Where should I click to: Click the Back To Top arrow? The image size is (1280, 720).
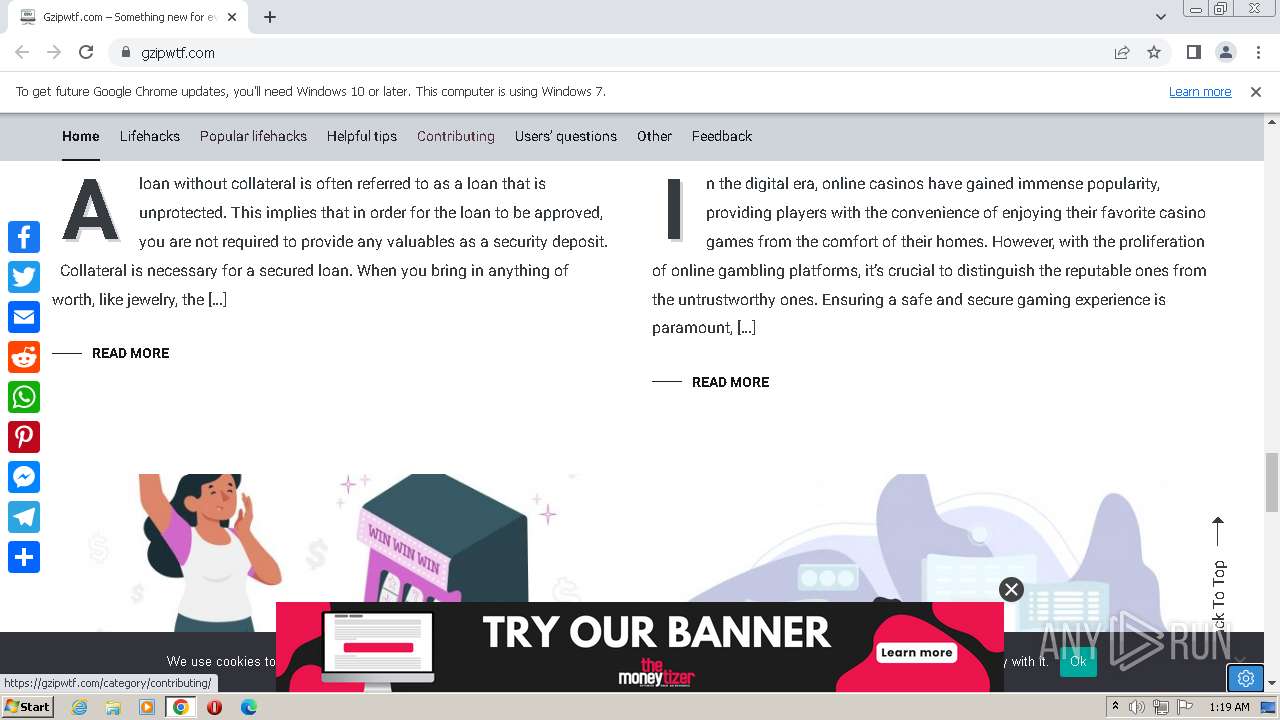tap(1218, 575)
